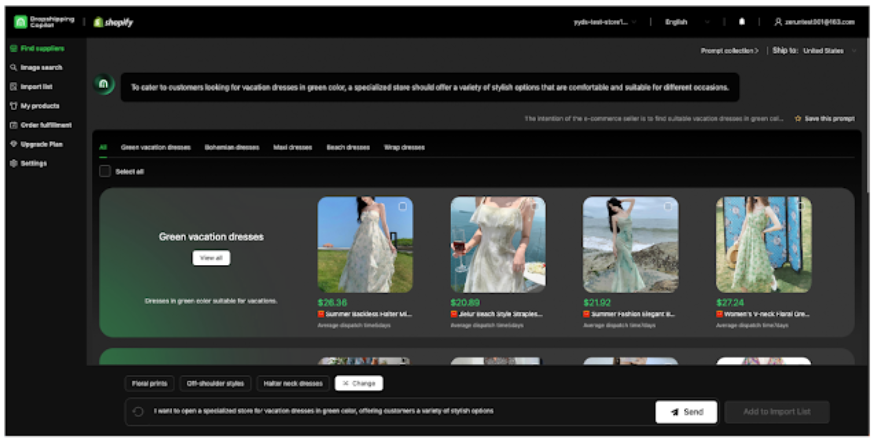This screenshot has height=439, width=874.
Task: Check the Select all checkbox
Action: point(105,171)
